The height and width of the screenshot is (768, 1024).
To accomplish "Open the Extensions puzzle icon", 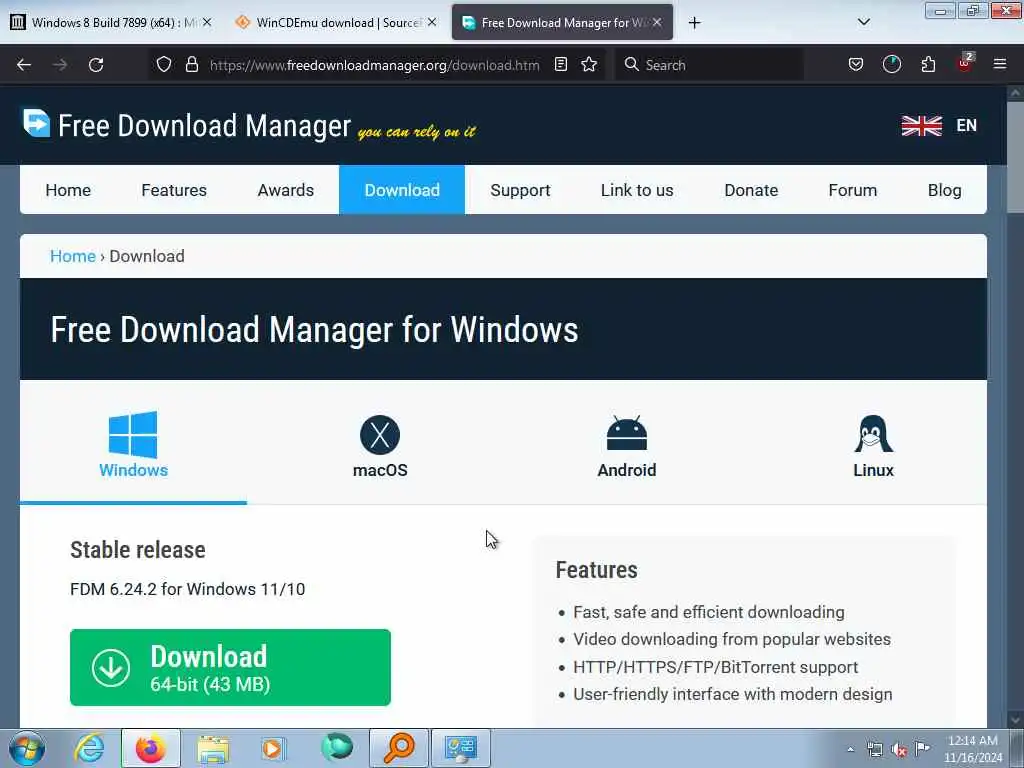I will [x=928, y=64].
